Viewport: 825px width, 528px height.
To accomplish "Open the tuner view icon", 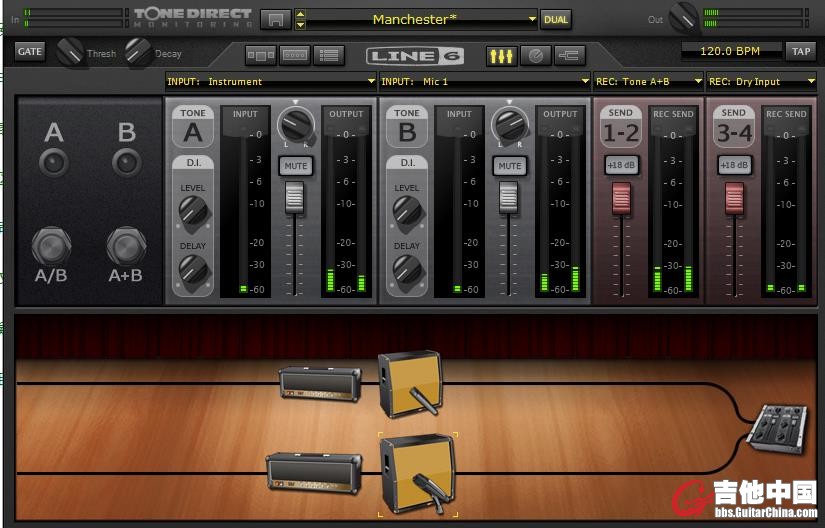I will pos(536,56).
